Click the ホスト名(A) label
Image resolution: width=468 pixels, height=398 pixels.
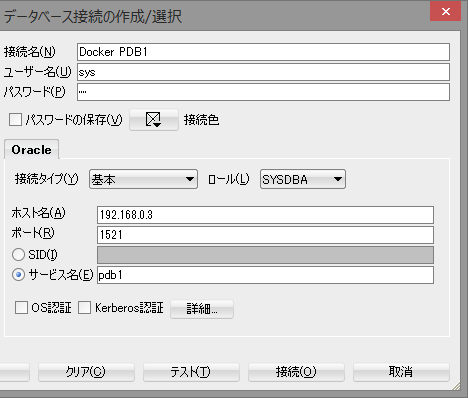pos(38,213)
